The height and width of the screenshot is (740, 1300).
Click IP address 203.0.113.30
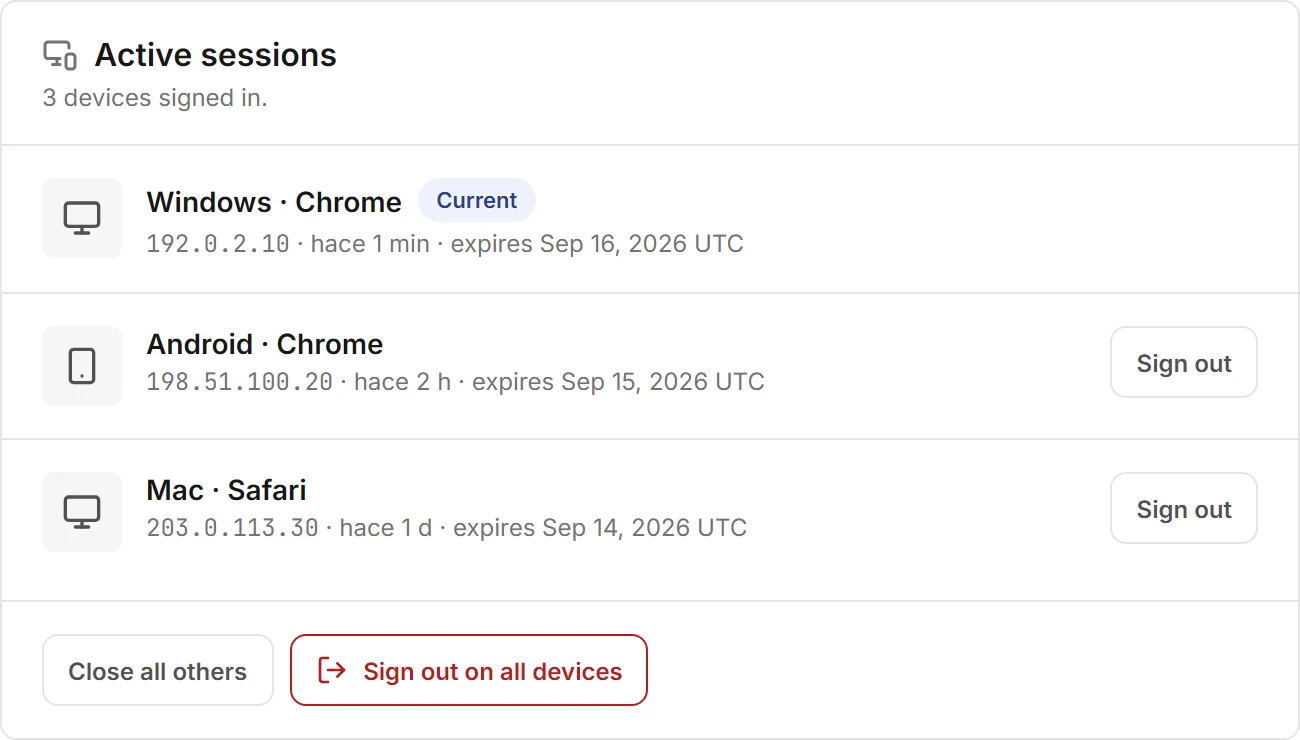[x=233, y=528]
